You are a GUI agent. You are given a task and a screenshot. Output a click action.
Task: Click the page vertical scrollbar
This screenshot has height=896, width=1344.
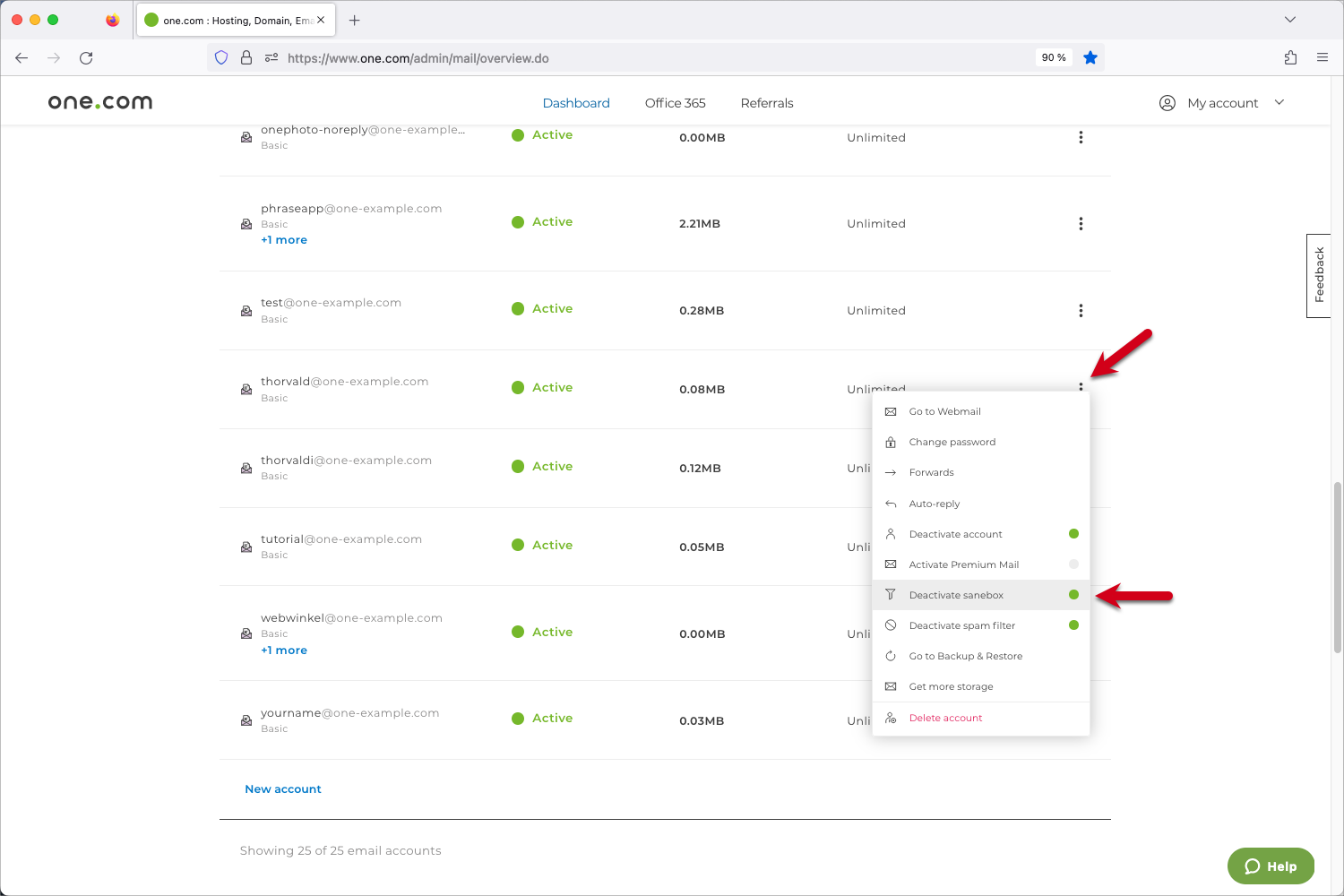[1338, 566]
